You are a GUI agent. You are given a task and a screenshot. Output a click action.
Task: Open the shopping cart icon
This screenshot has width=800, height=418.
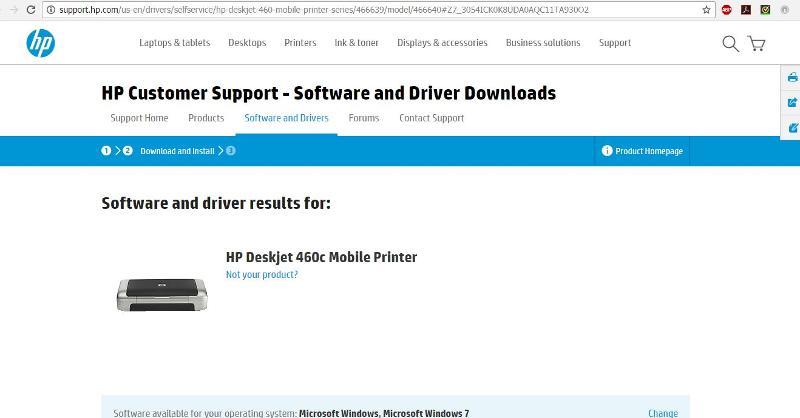coord(756,43)
